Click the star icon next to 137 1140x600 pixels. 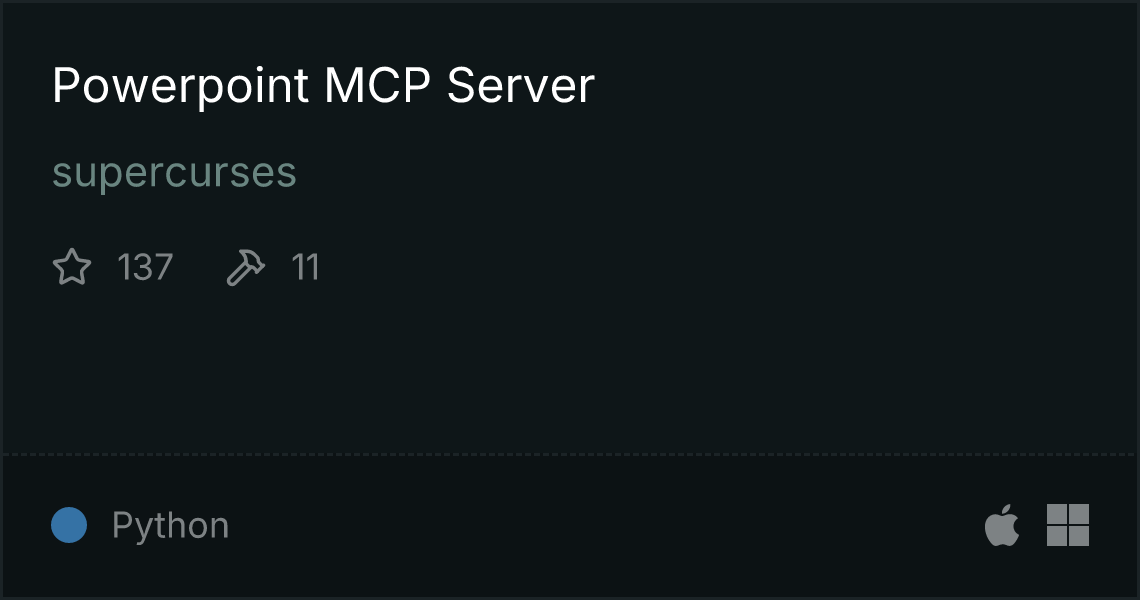coord(72,267)
